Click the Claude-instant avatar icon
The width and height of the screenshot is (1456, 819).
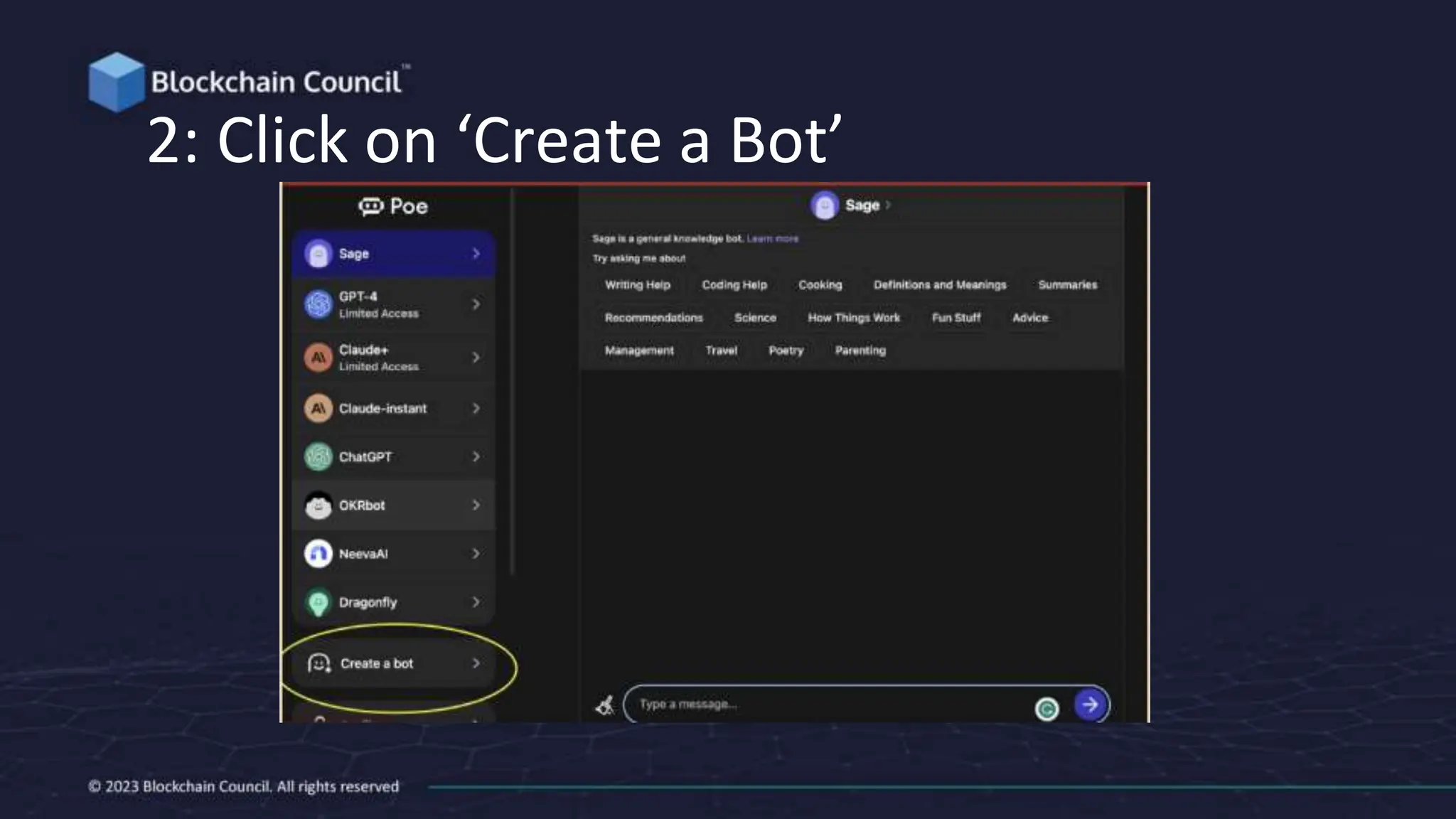tap(318, 408)
